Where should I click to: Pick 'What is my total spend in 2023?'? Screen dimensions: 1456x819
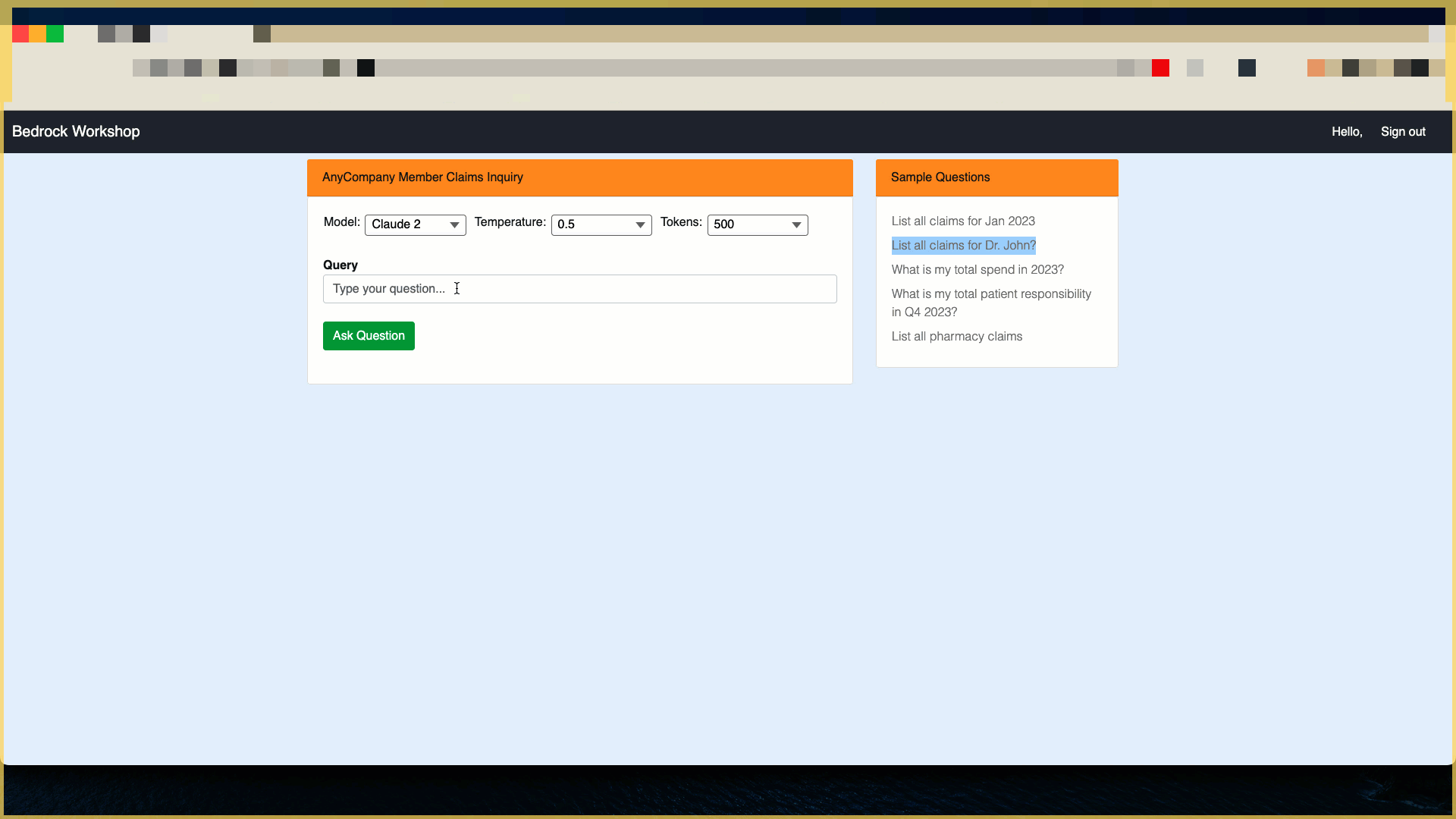(x=977, y=270)
